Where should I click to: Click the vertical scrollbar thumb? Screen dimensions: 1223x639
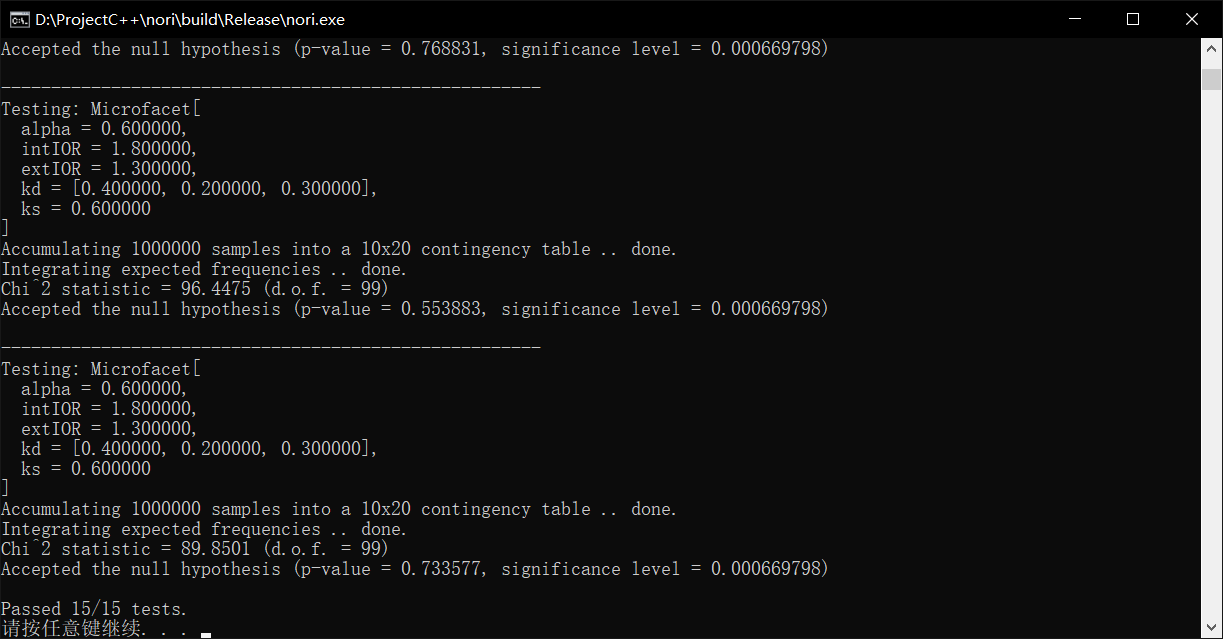(1211, 79)
